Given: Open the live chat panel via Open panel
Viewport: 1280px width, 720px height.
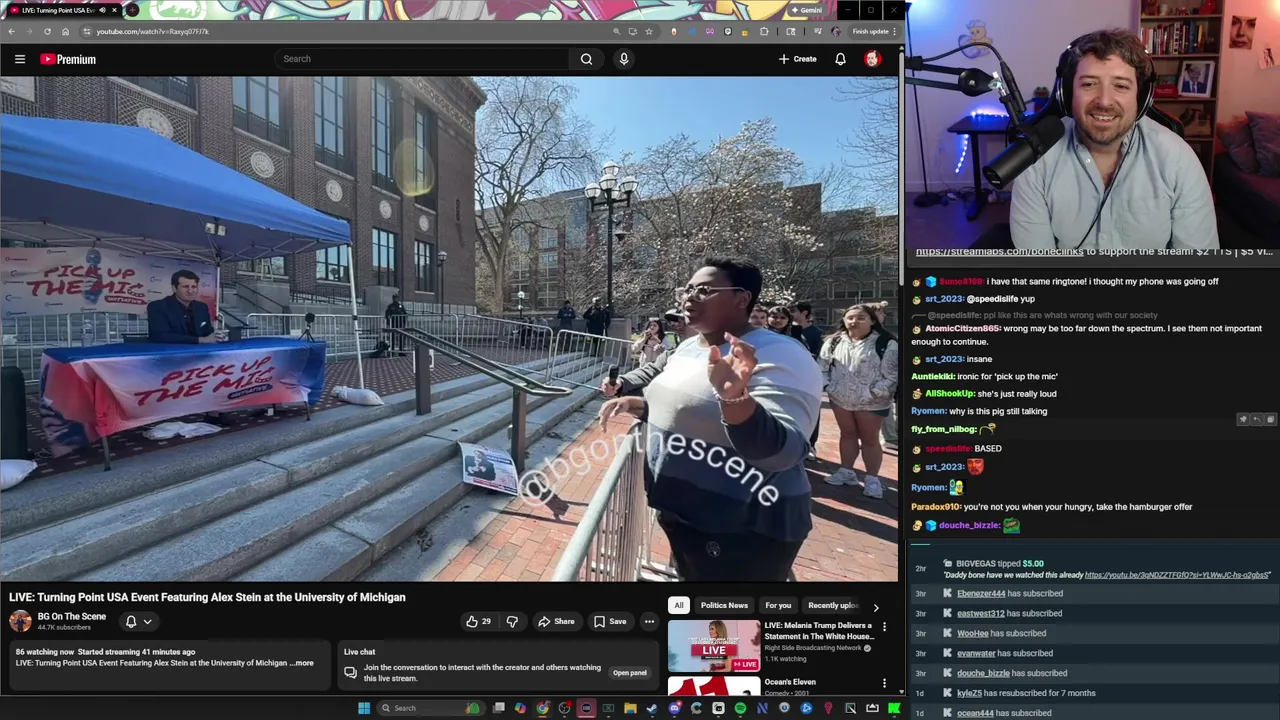Looking at the screenshot, I should (x=629, y=673).
